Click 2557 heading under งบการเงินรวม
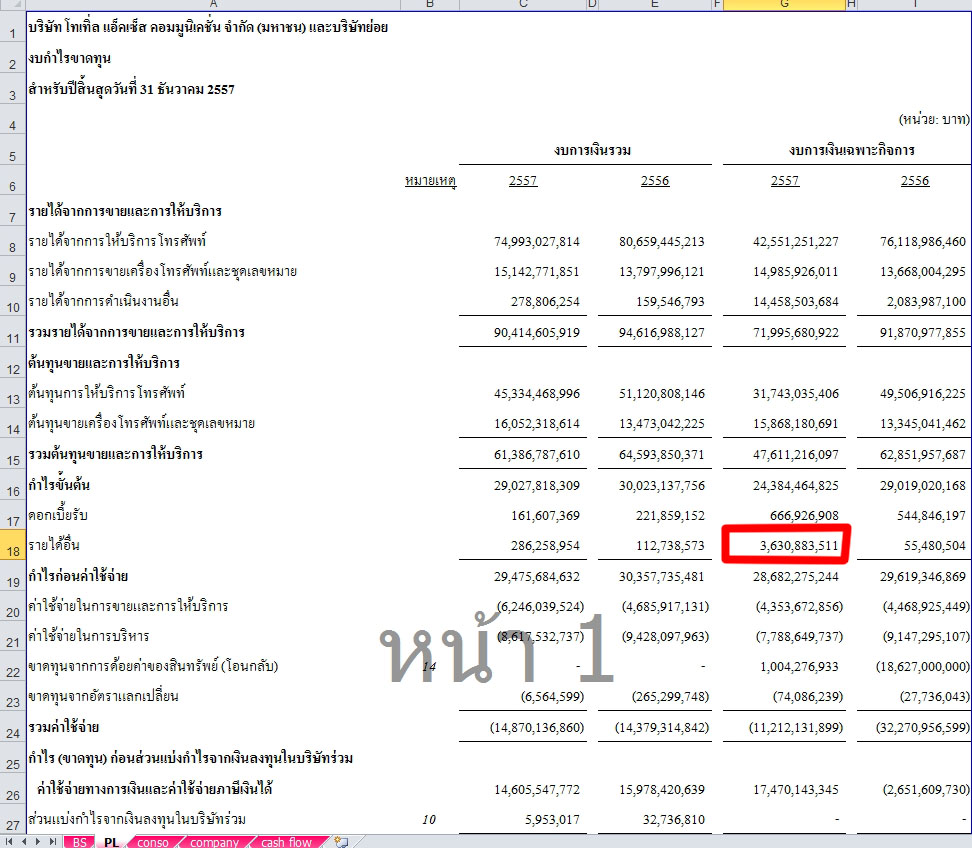The width and height of the screenshot is (972, 848). coord(523,180)
